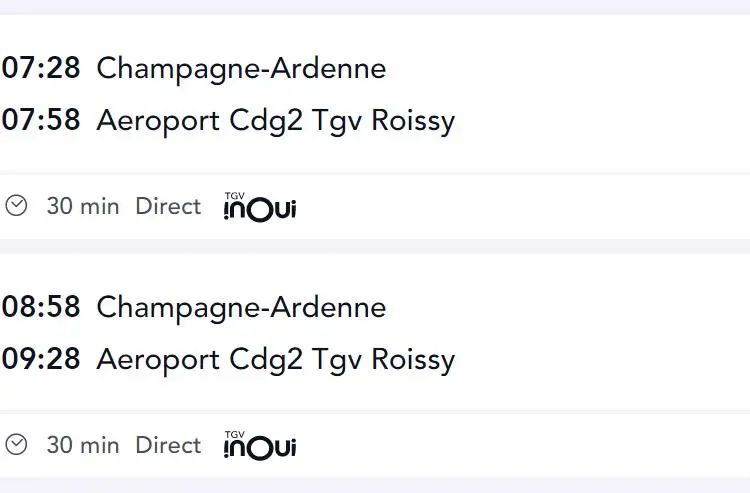Click Champagne-Ardenne station departing 07:28
Image resolution: width=750 pixels, height=493 pixels.
241,69
